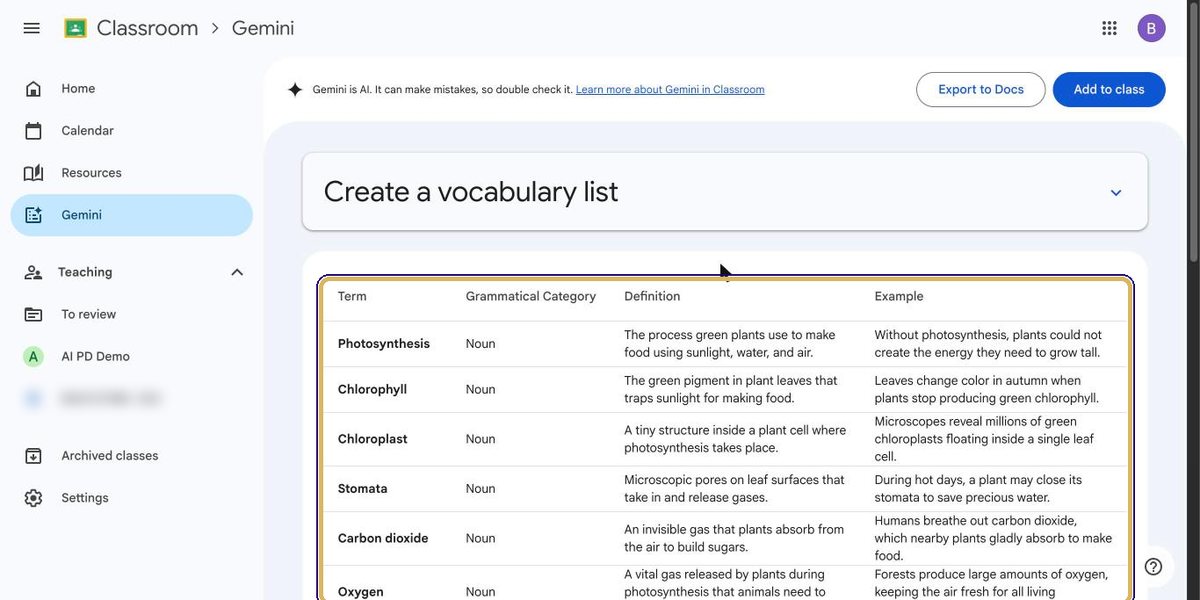Click the Settings gear icon
The image size is (1200, 600).
click(33, 498)
